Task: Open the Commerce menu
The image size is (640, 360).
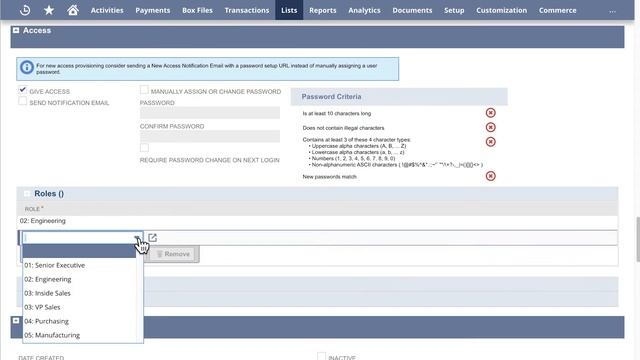Action: (558, 10)
